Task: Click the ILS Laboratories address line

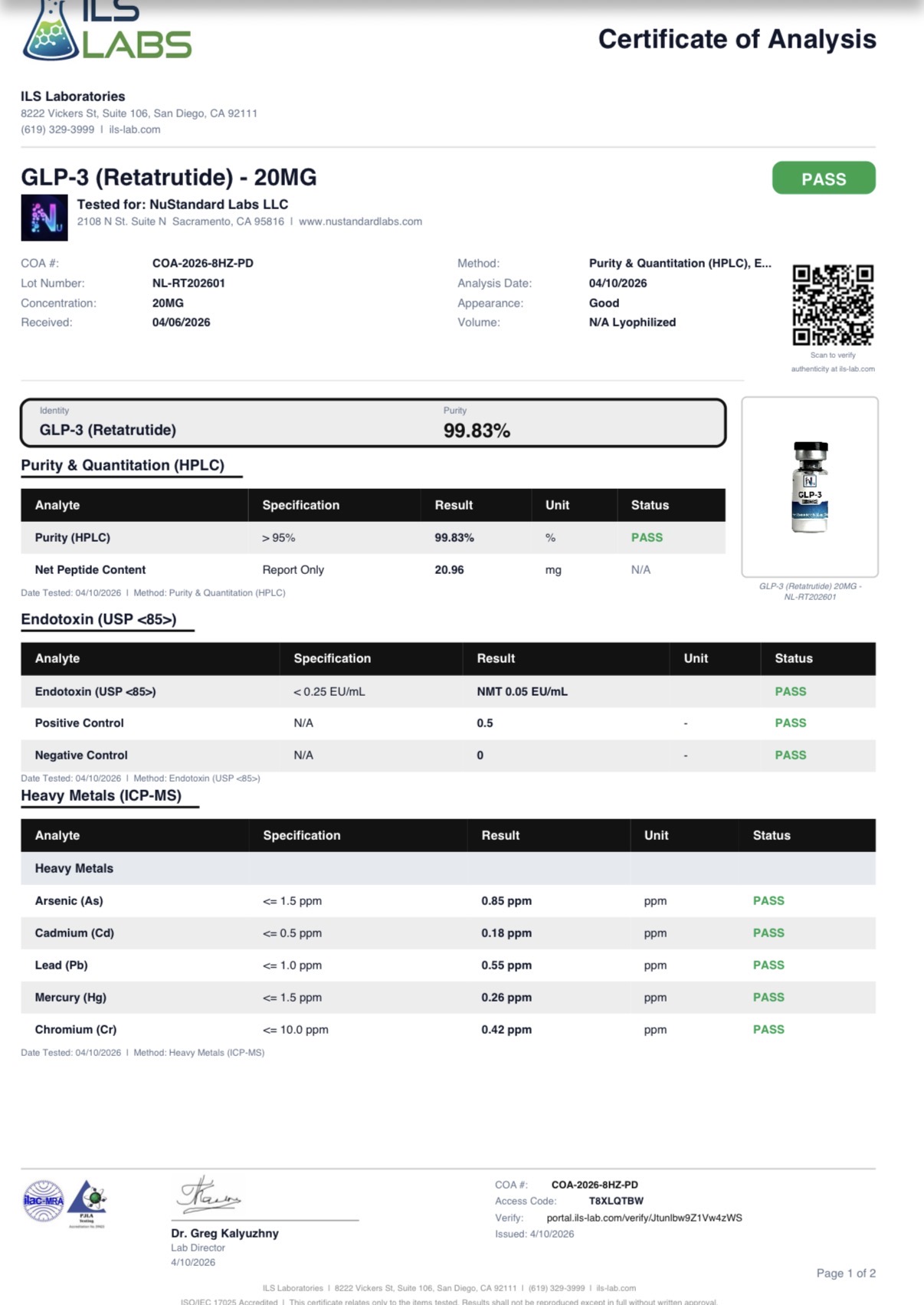Action: point(139,113)
